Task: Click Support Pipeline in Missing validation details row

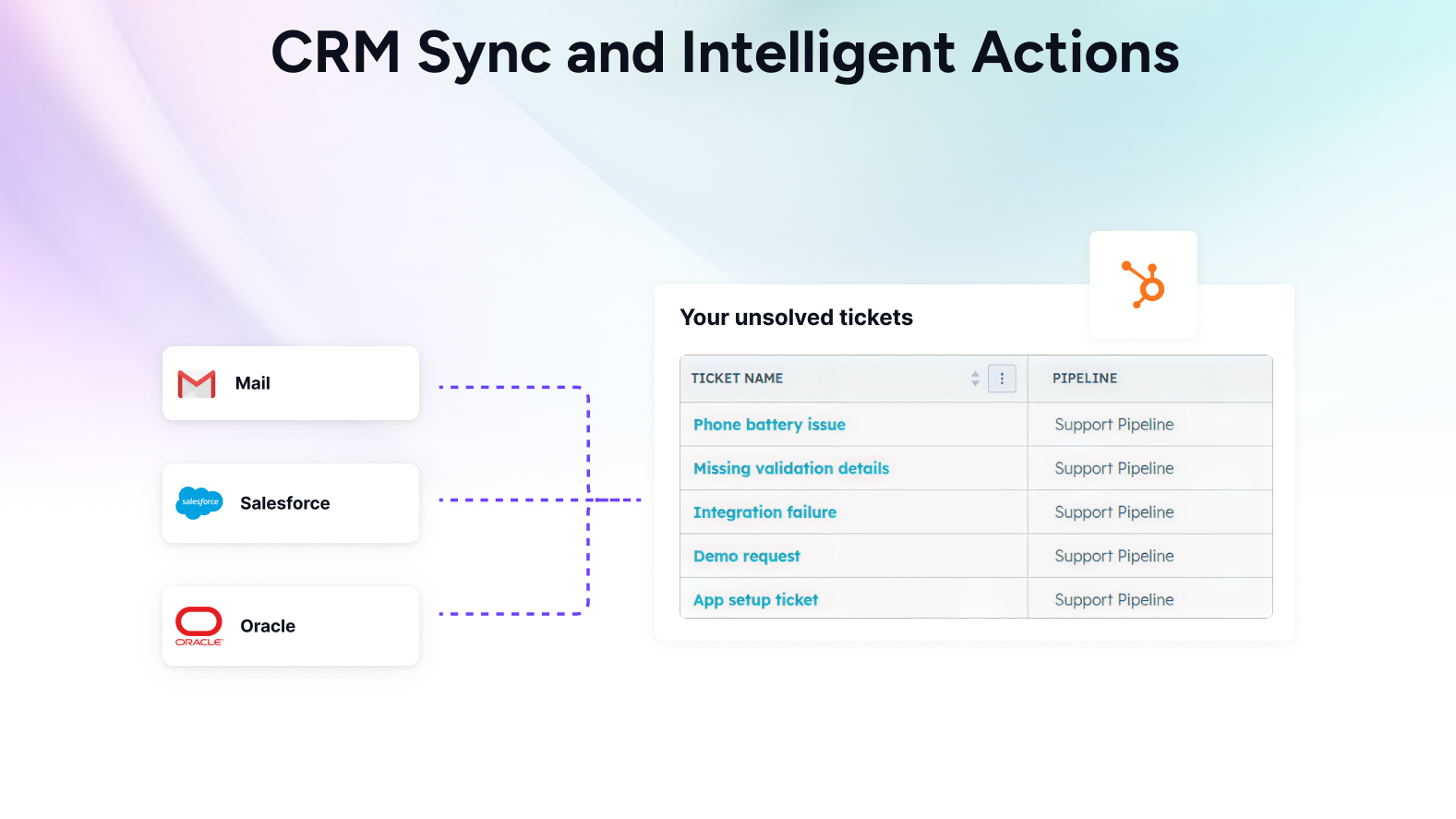Action: coord(1114,468)
